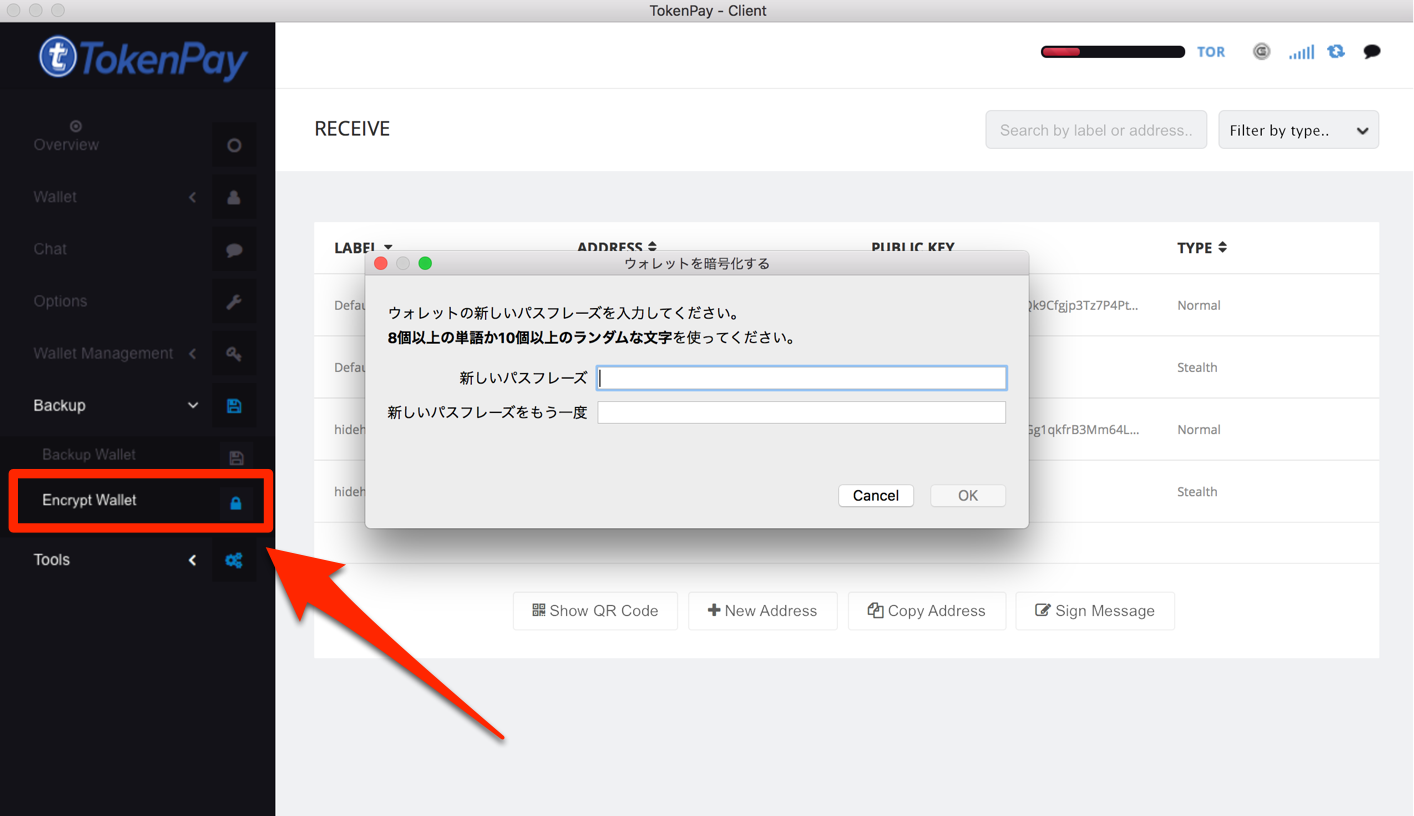Click the Overview circle icon in sidebar
1414x816 pixels.
point(234,145)
